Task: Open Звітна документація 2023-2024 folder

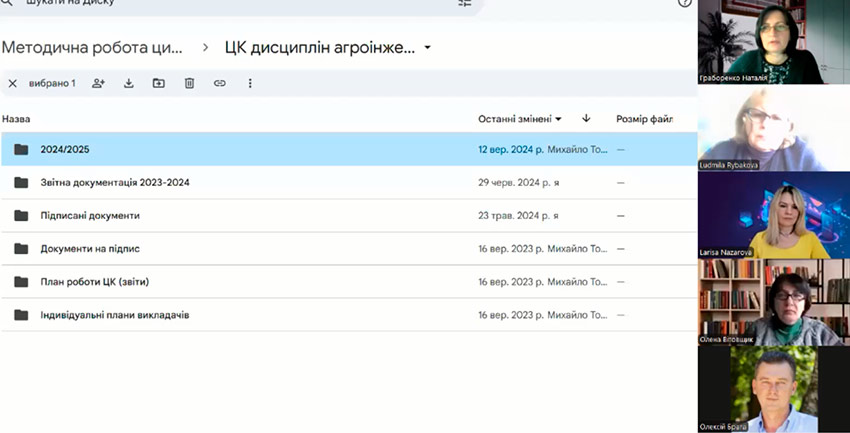Action: (114, 183)
